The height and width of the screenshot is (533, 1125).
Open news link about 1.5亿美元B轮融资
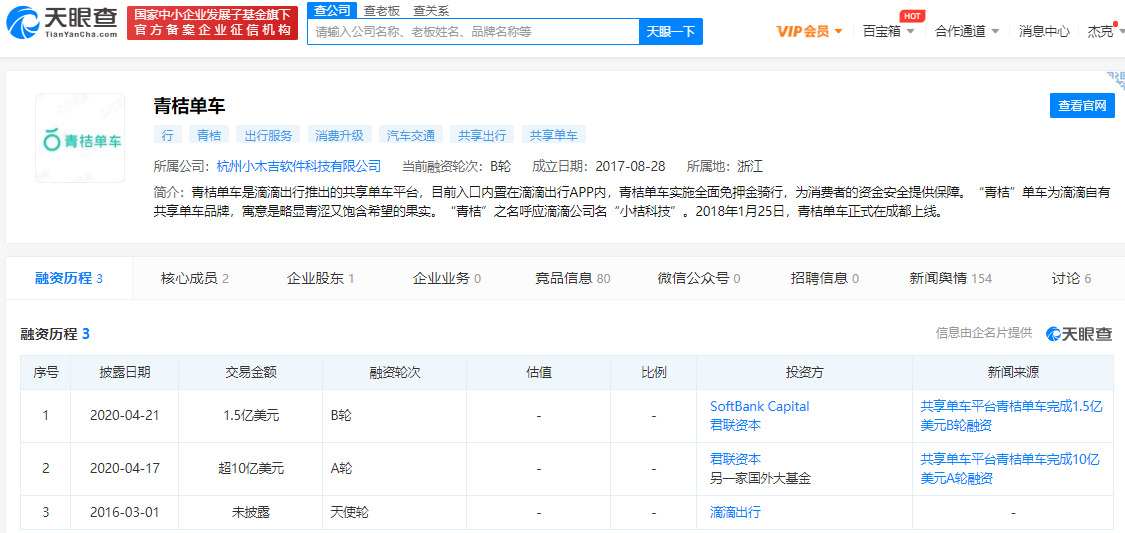point(1010,415)
